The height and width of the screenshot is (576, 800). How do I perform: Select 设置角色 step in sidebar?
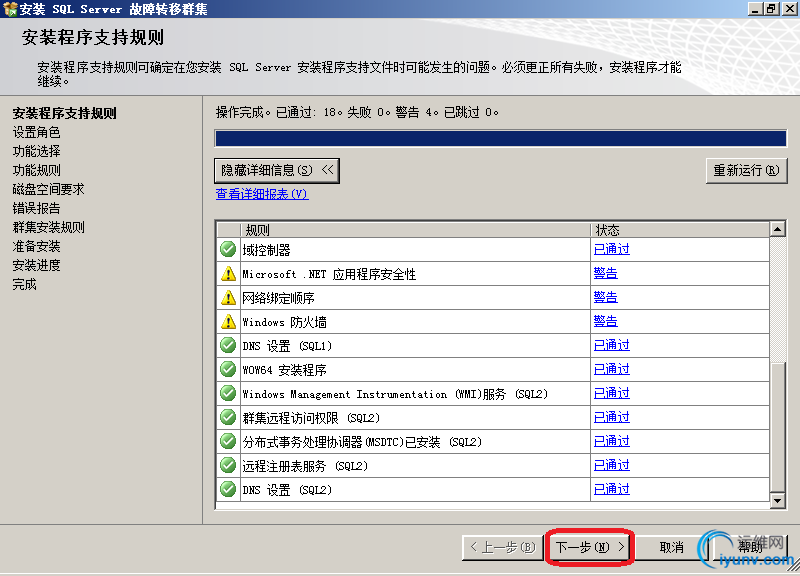(36, 132)
